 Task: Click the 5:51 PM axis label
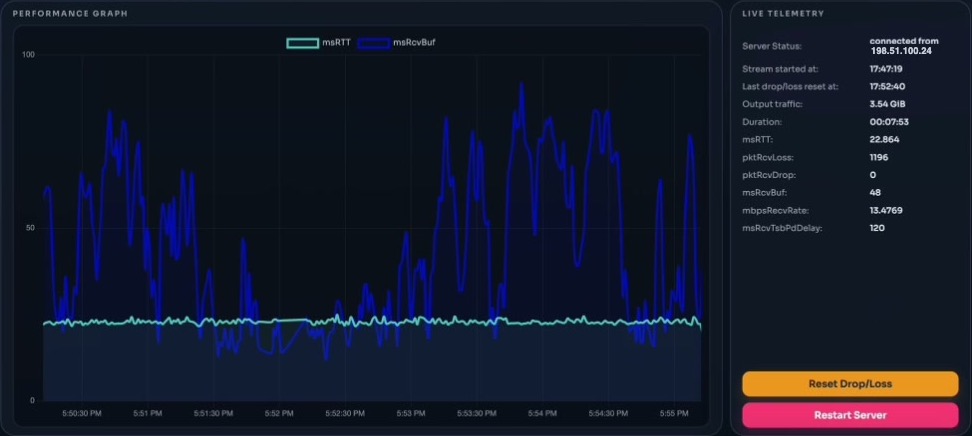point(148,413)
